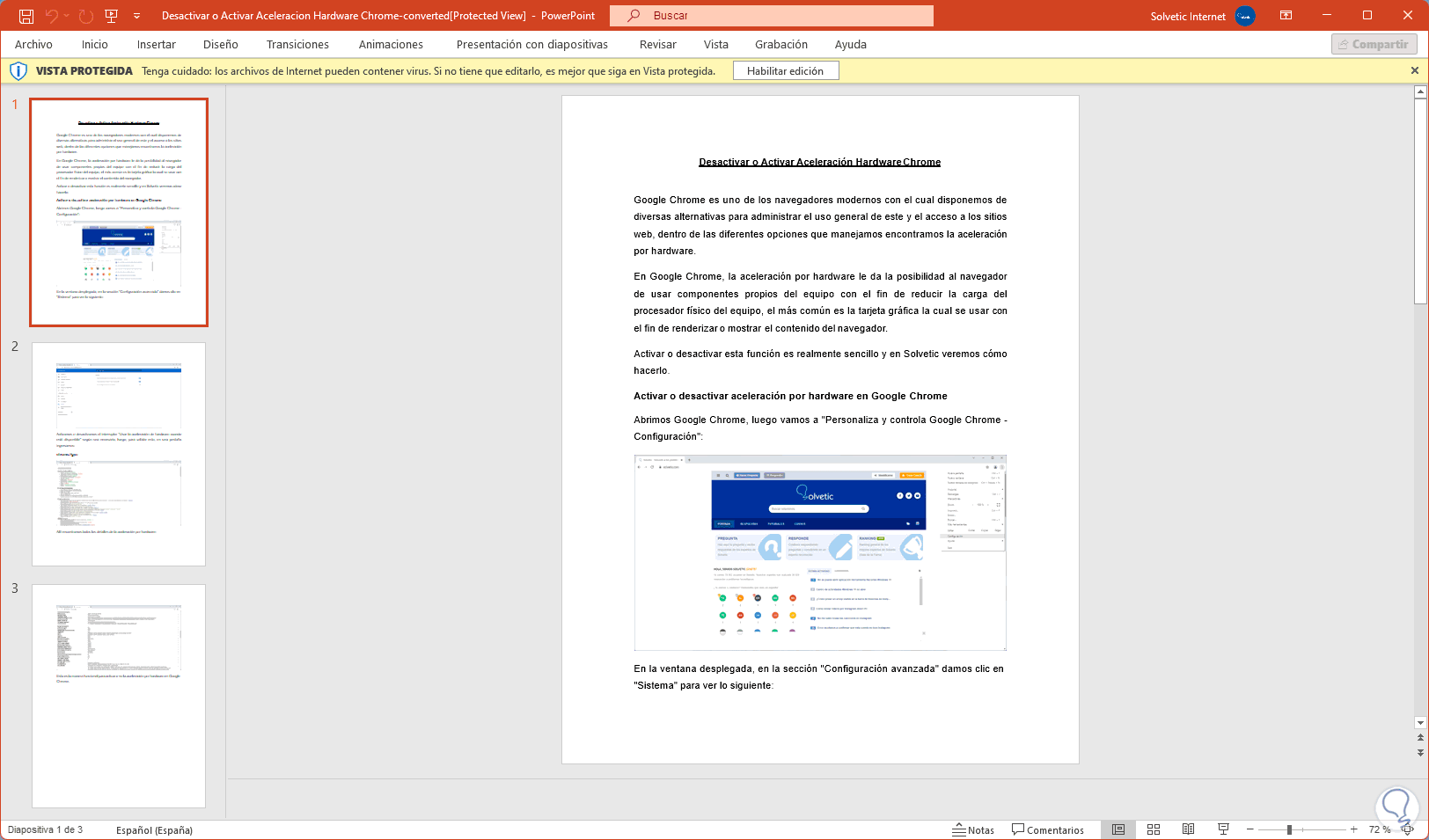Open the Archivo menu
This screenshot has width=1429, height=840.
coord(33,45)
